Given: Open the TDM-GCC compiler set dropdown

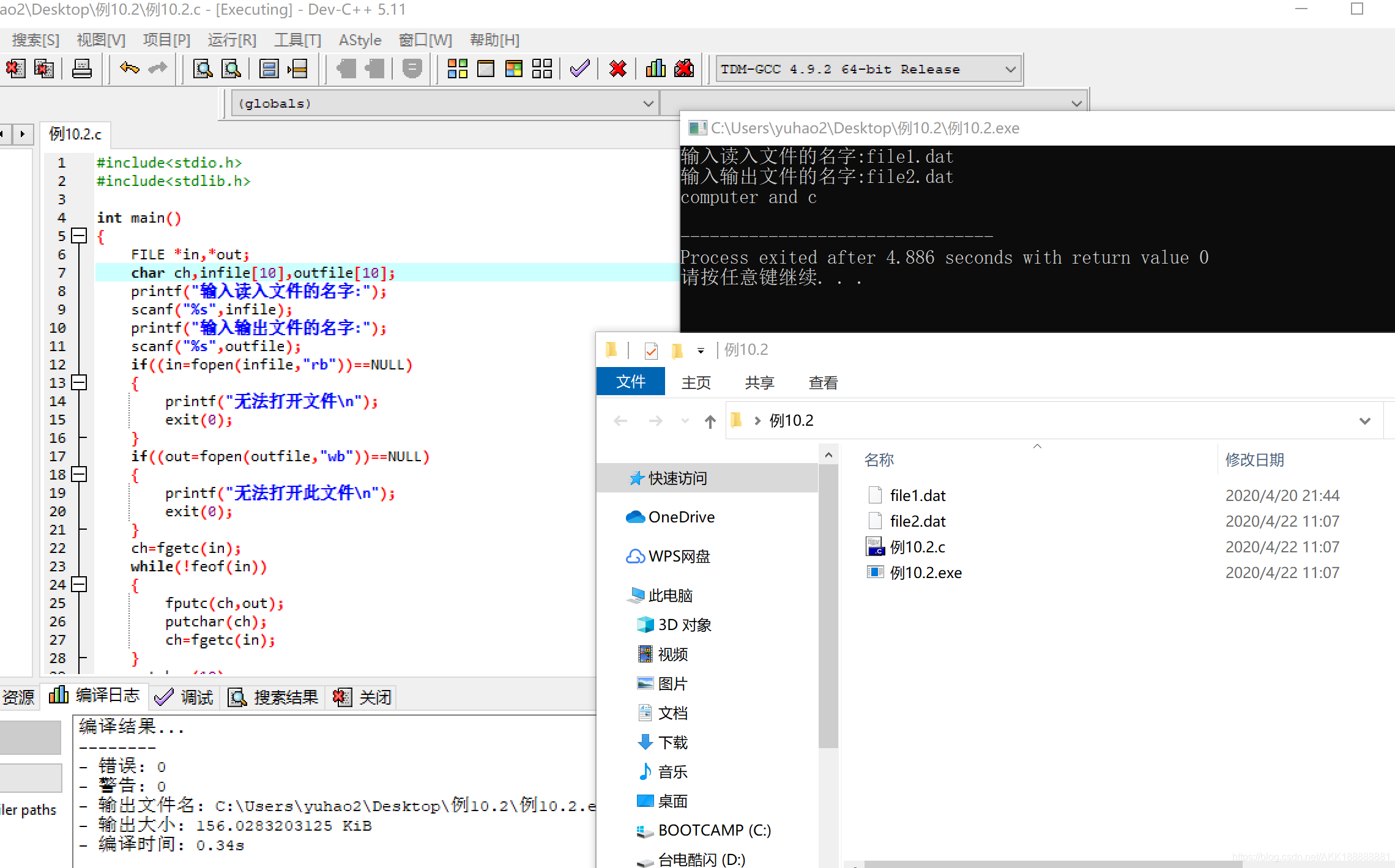Looking at the screenshot, I should coord(1010,69).
